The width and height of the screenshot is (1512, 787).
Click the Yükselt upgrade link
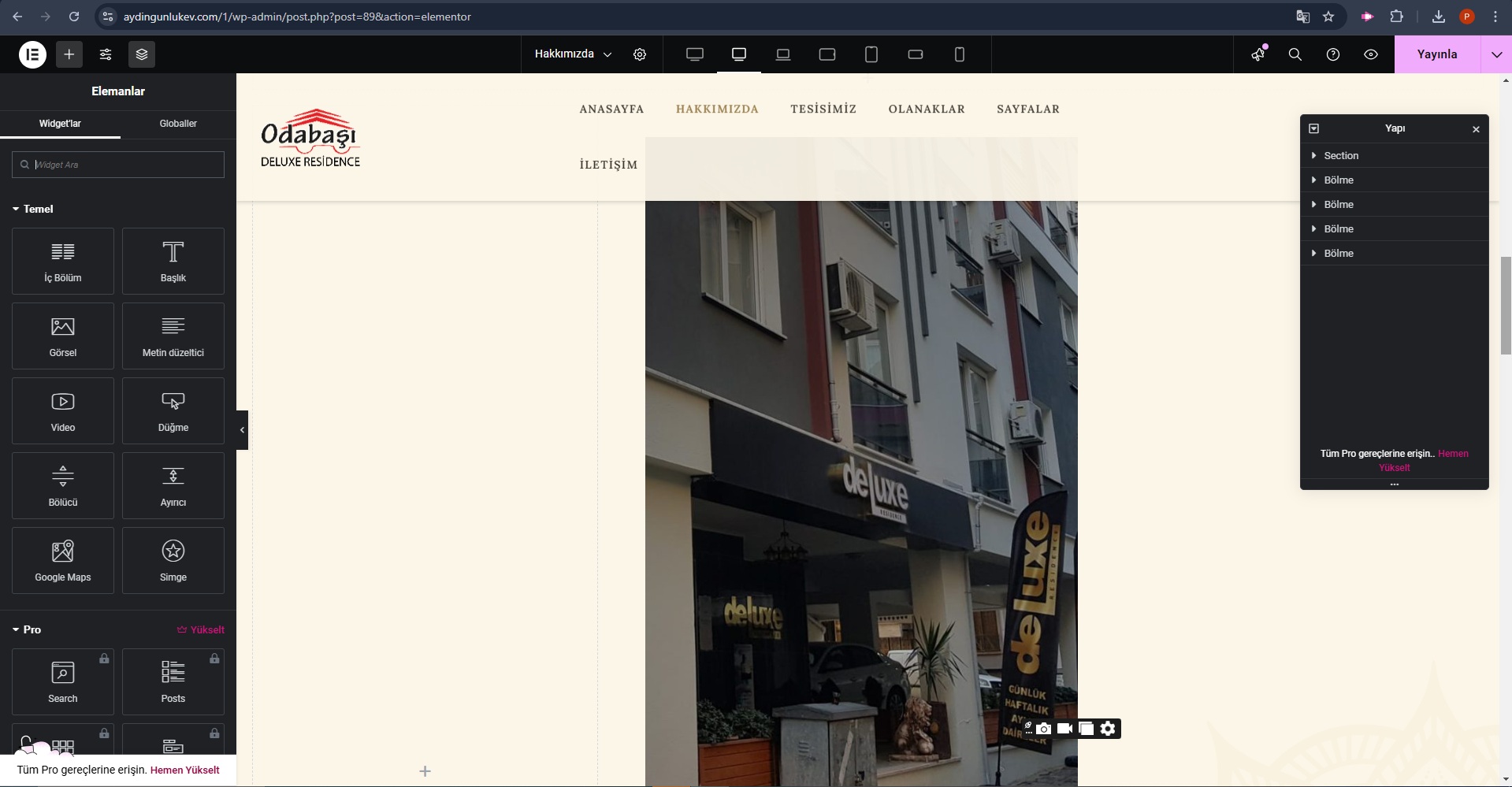pos(201,629)
